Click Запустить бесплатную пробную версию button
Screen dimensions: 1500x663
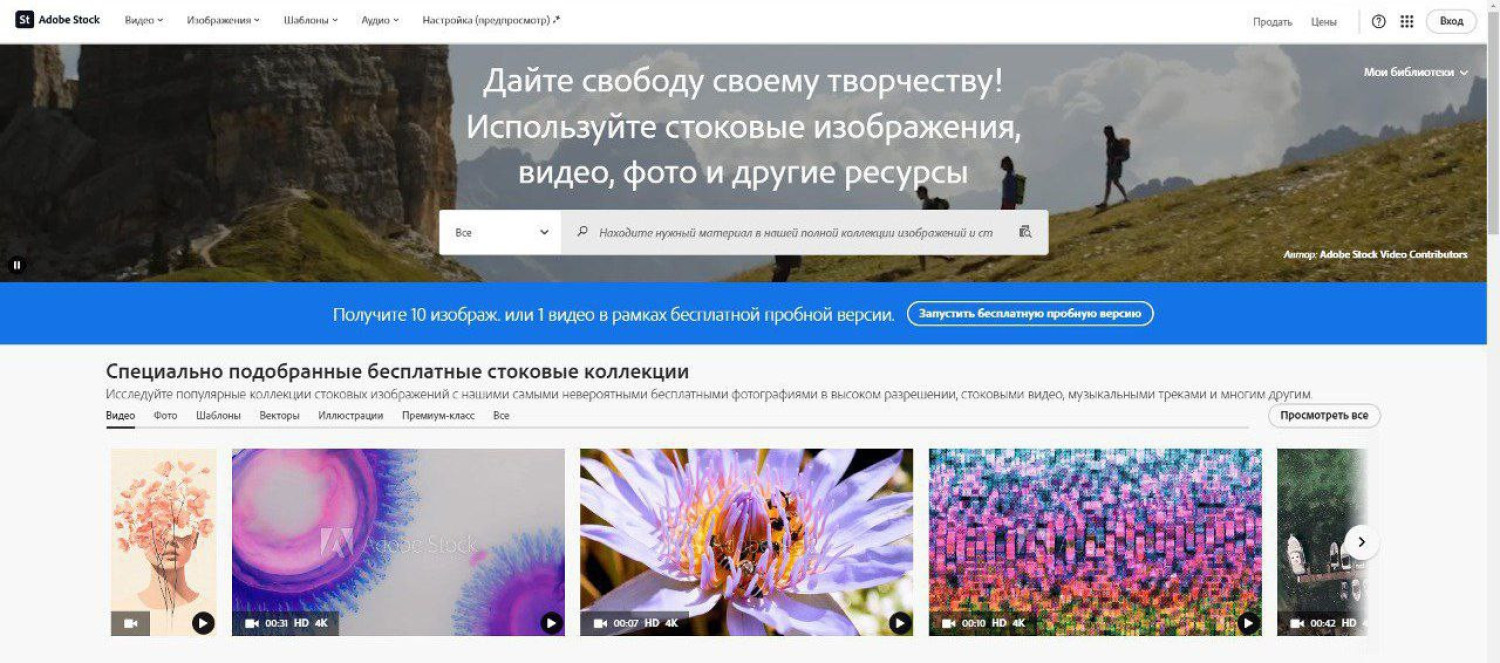pos(1030,314)
